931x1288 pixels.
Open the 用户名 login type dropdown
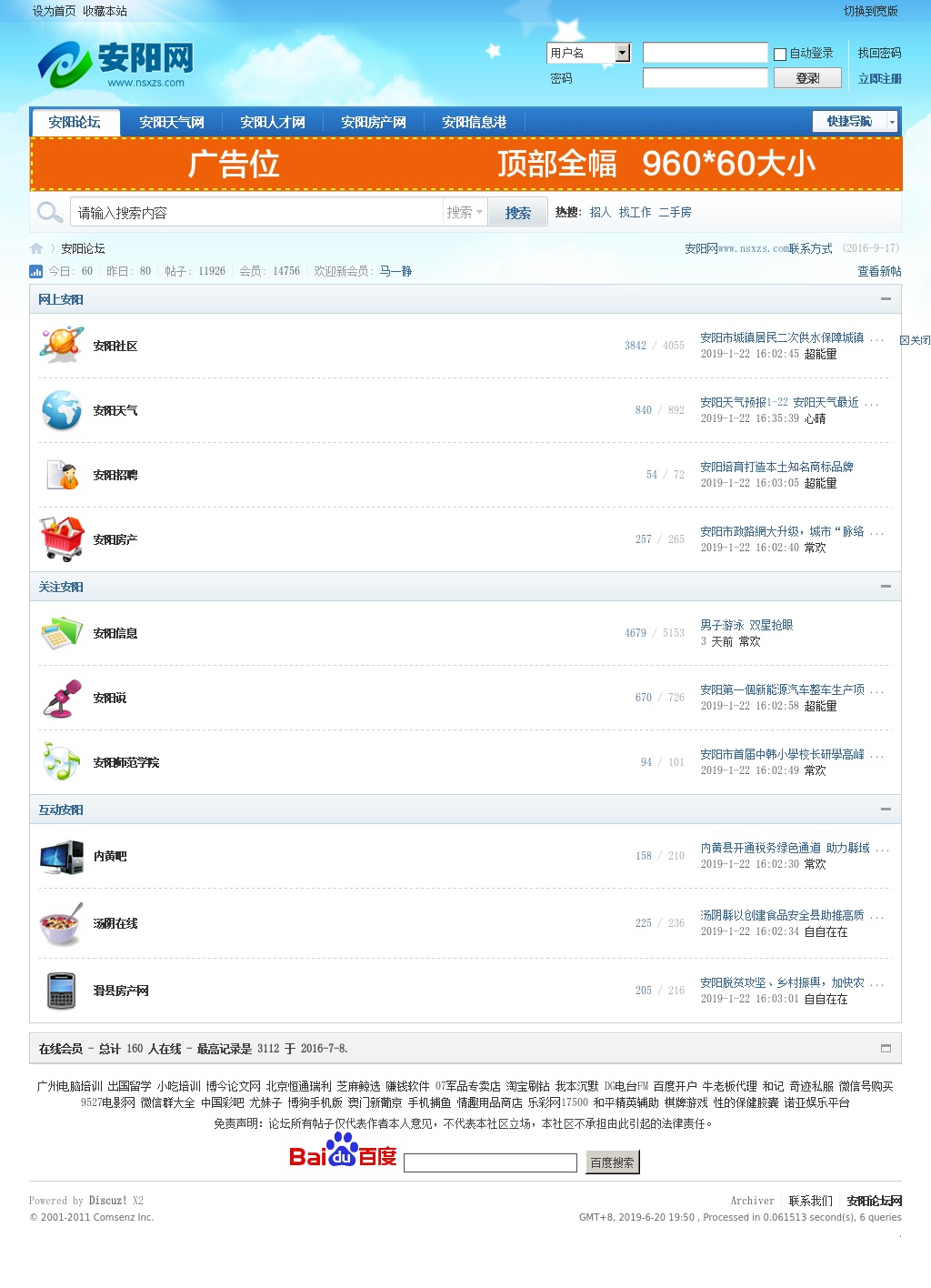[x=589, y=53]
